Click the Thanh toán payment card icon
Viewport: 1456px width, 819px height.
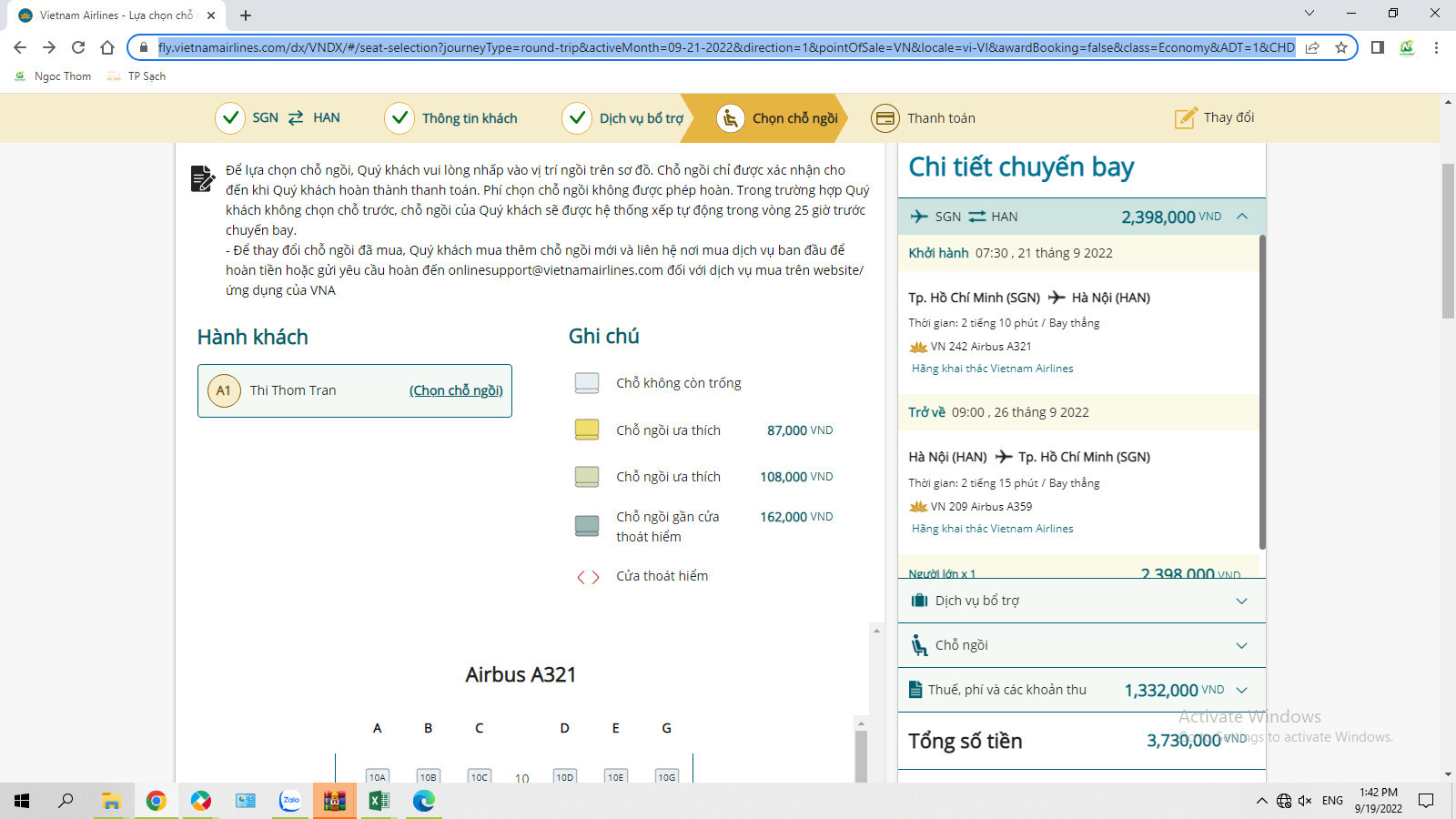pyautogui.click(x=885, y=118)
